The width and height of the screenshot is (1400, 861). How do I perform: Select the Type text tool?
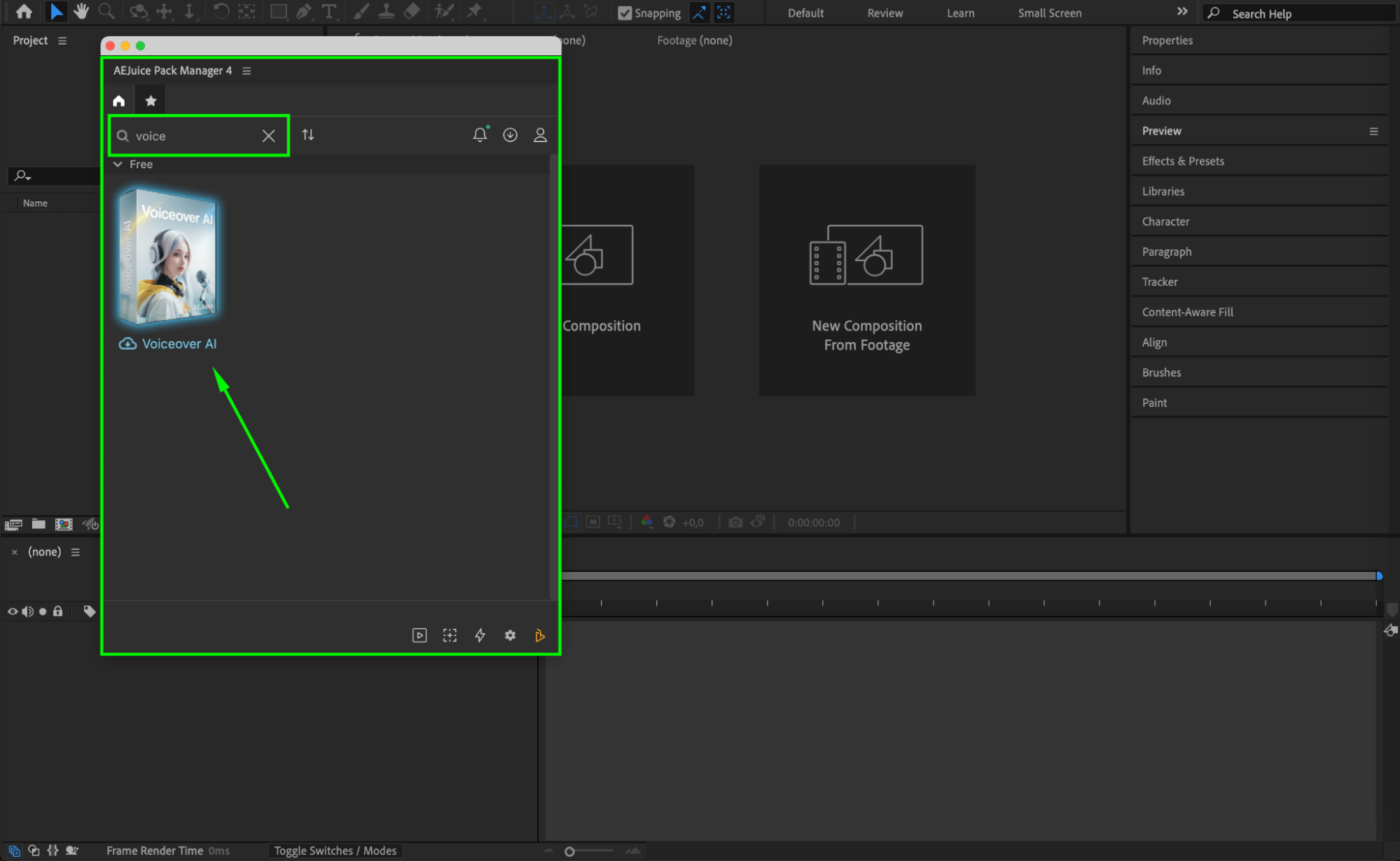(x=328, y=12)
